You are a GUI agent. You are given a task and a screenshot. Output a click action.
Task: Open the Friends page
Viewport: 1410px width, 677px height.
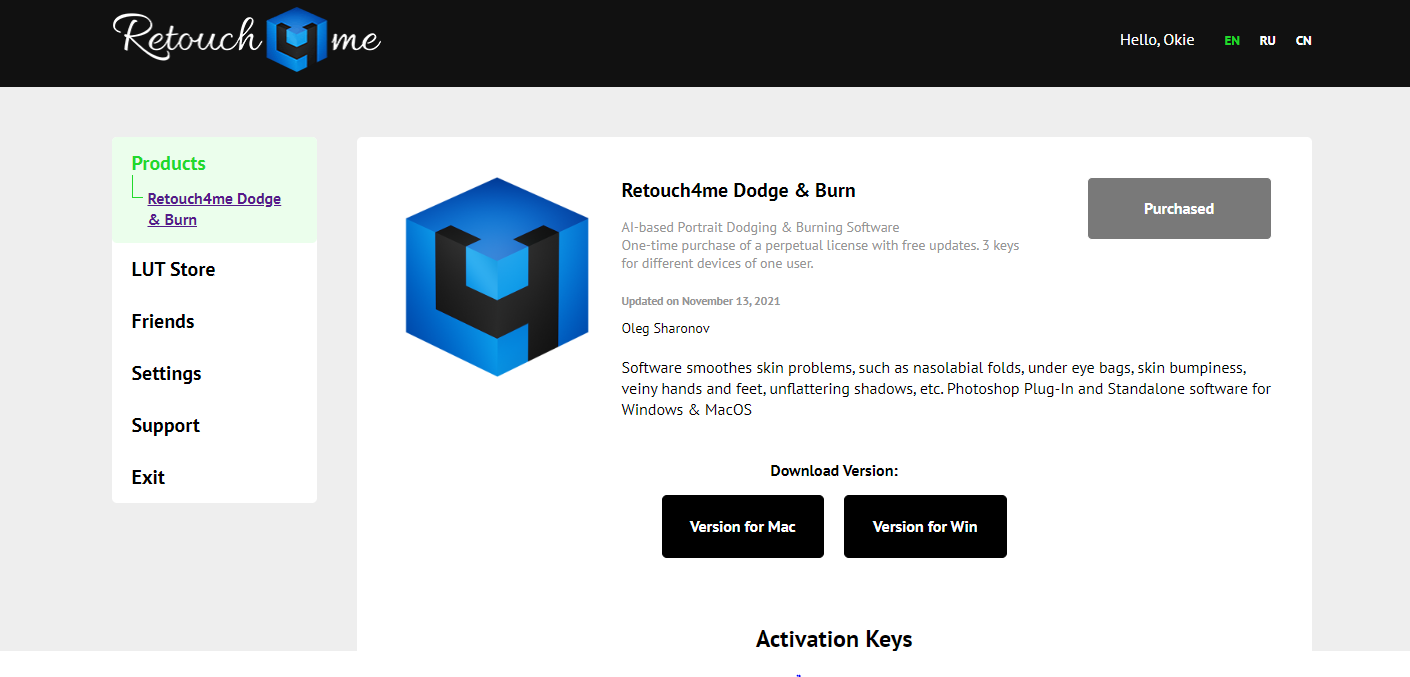pyautogui.click(x=163, y=321)
